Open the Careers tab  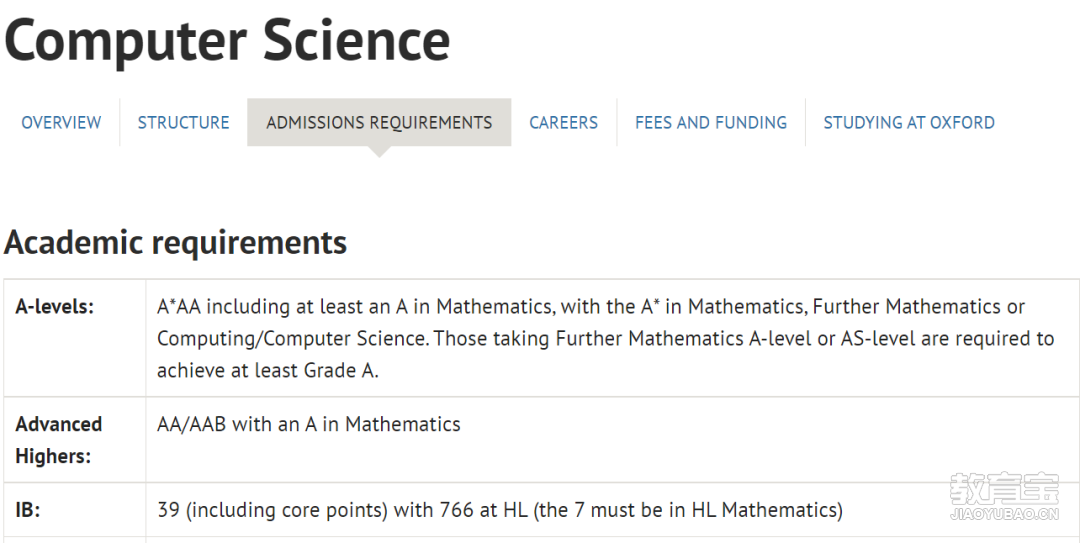click(563, 123)
